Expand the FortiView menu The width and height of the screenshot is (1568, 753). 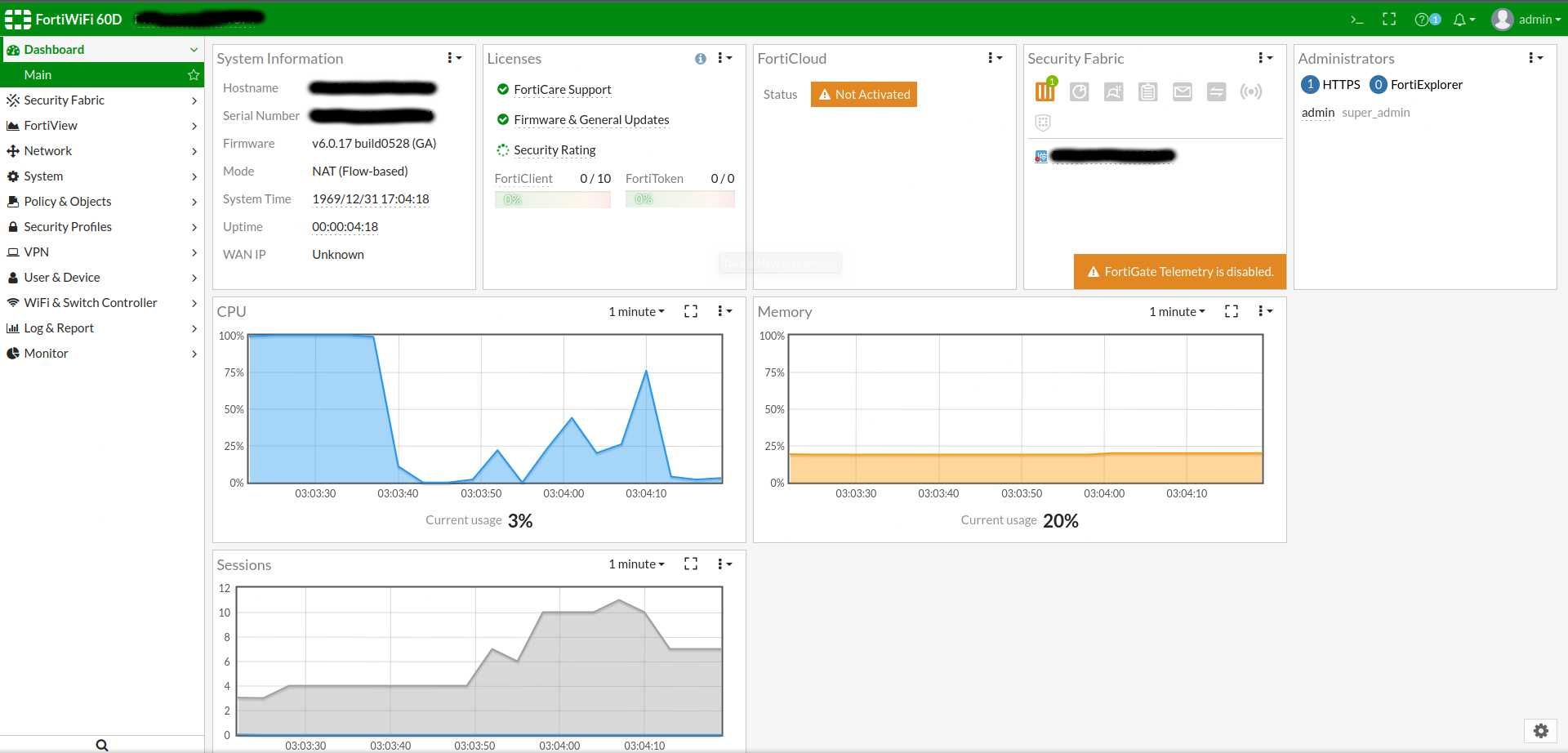tap(102, 125)
